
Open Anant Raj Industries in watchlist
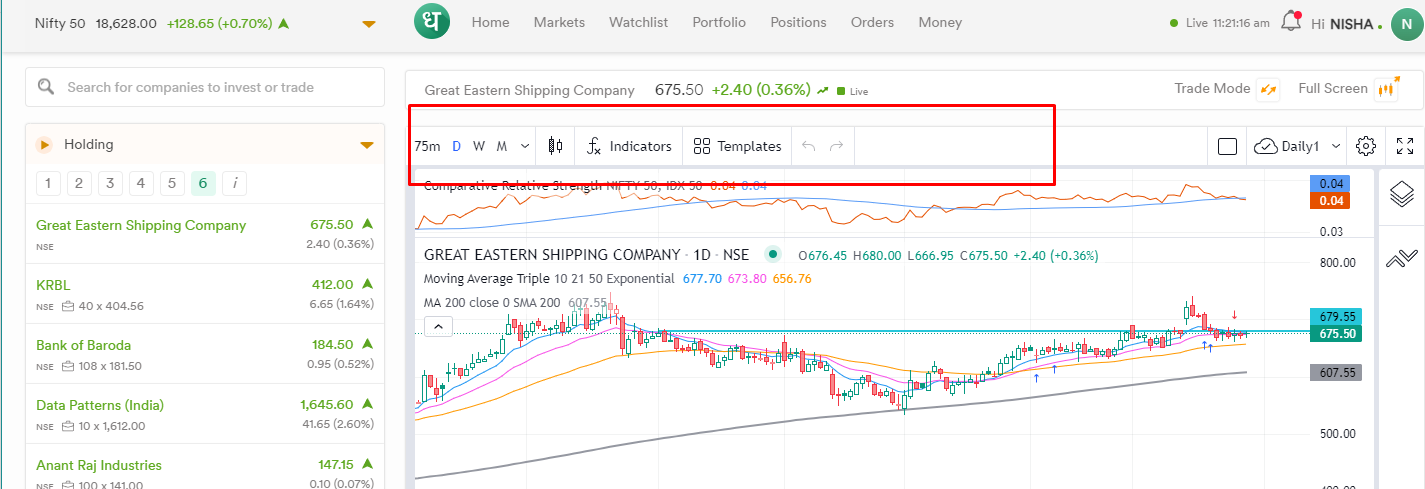[205, 467]
